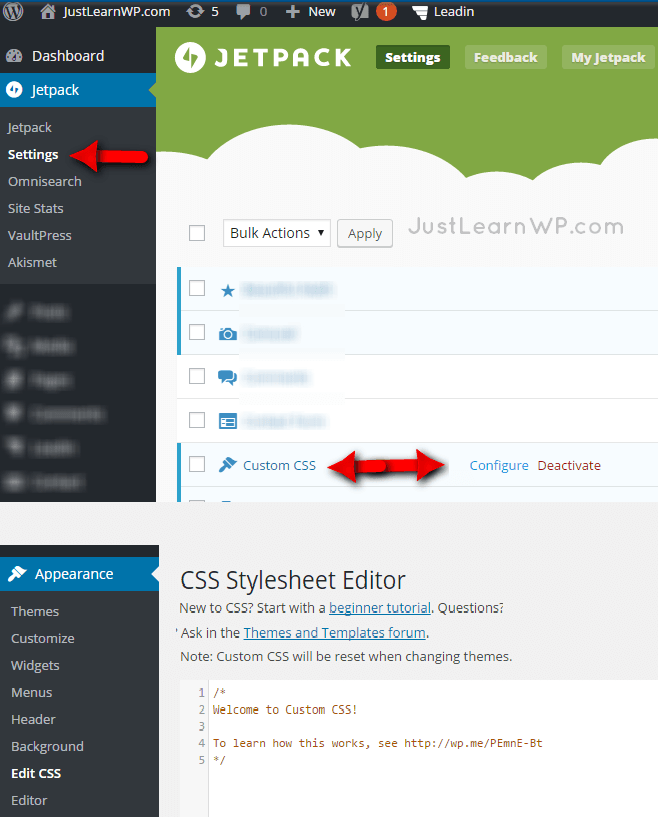Open the Bulk Actions dropdown
The height and width of the screenshot is (817, 658).
[x=277, y=233]
